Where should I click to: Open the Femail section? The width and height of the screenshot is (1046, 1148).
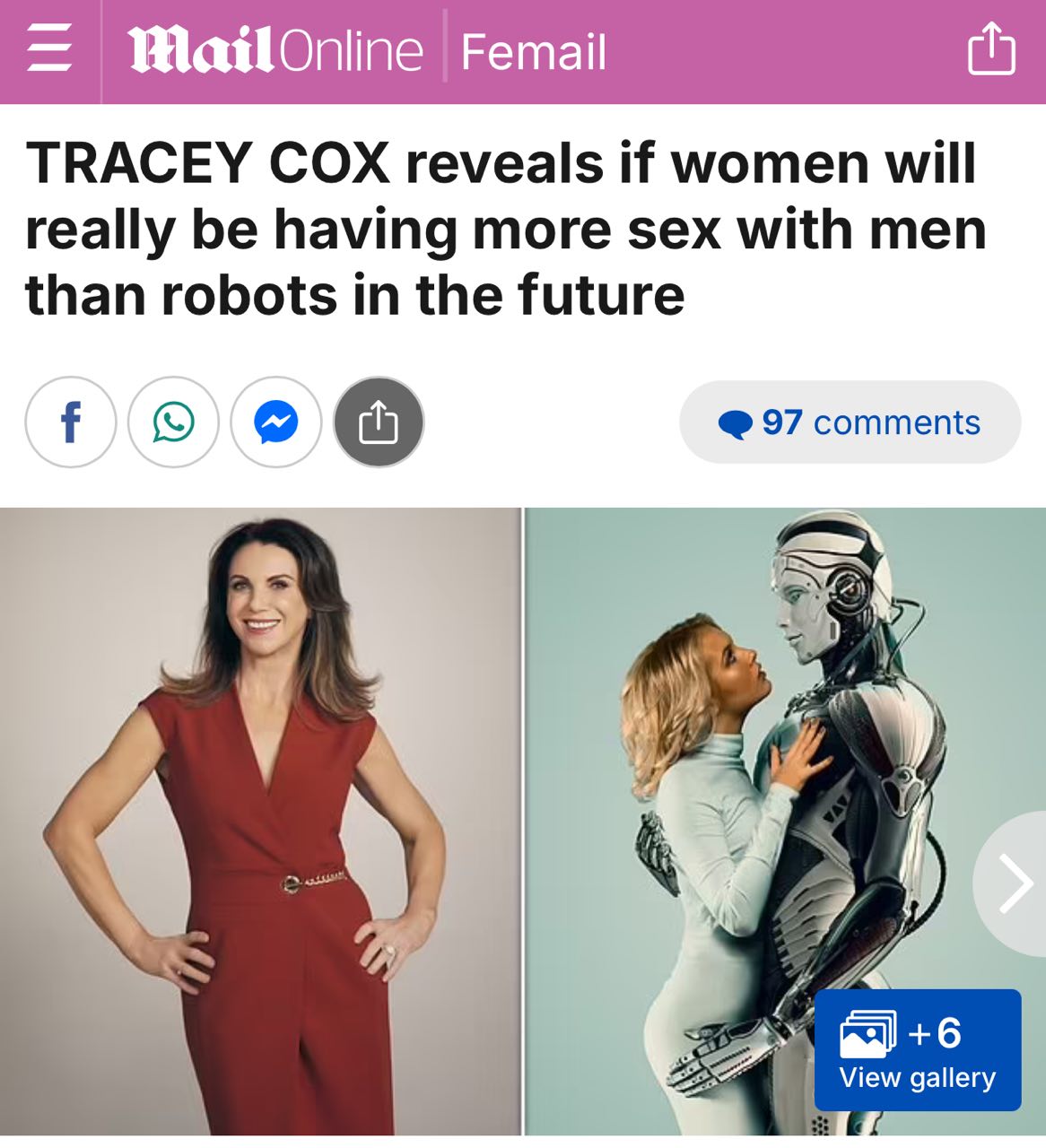pos(534,52)
